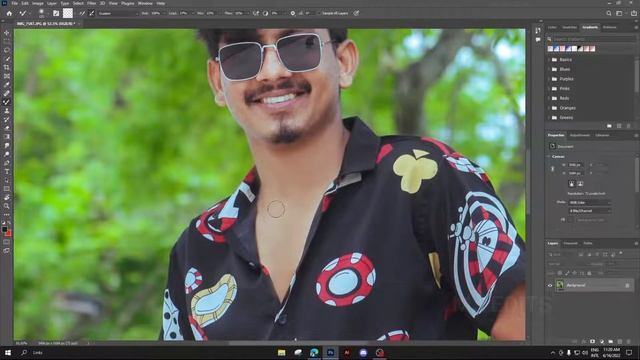This screenshot has width=640, height=360.
Task: Click the Home icon in options bar
Action: point(9,13)
